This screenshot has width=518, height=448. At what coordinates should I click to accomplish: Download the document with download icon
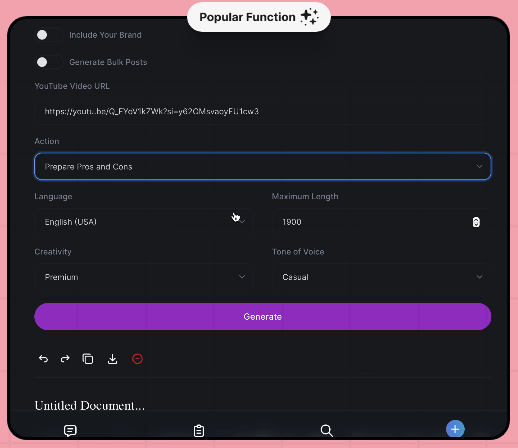113,359
